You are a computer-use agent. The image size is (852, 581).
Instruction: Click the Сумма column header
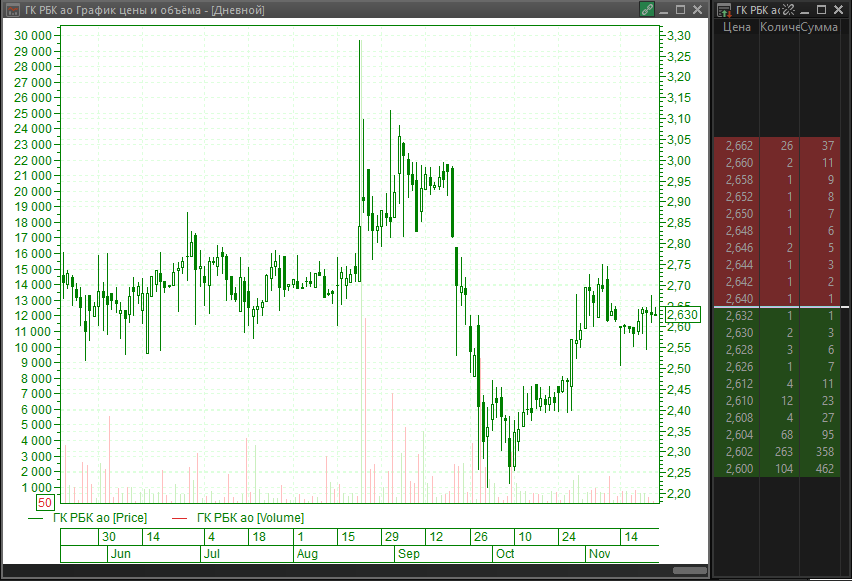pyautogui.click(x=820, y=27)
